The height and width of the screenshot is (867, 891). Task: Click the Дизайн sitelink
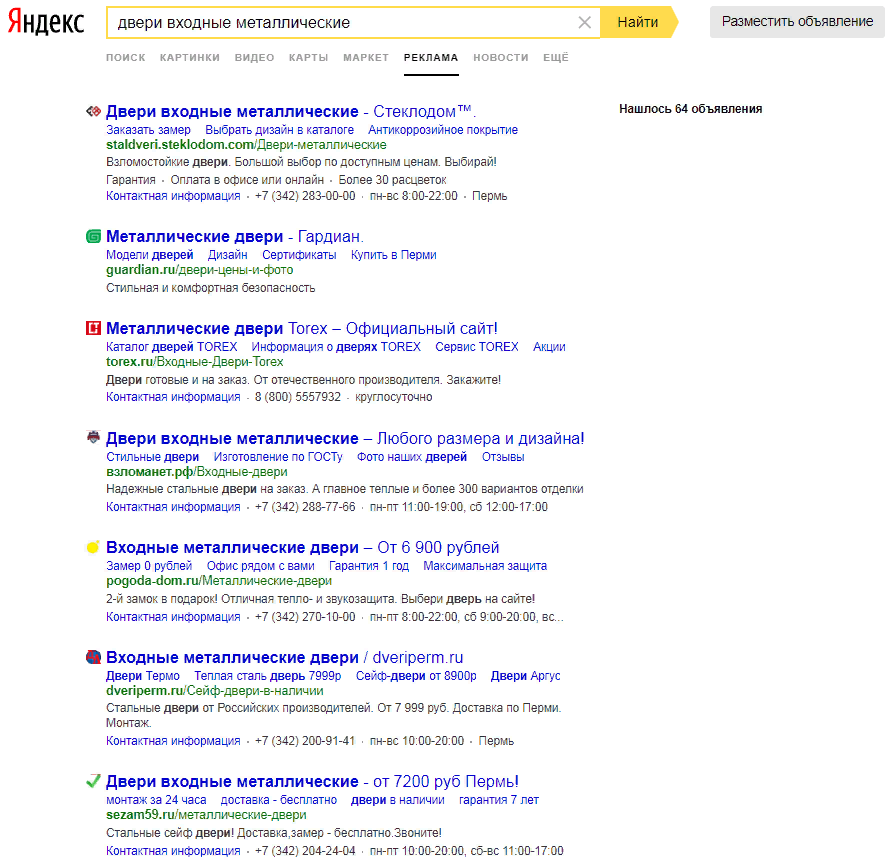click(227, 255)
